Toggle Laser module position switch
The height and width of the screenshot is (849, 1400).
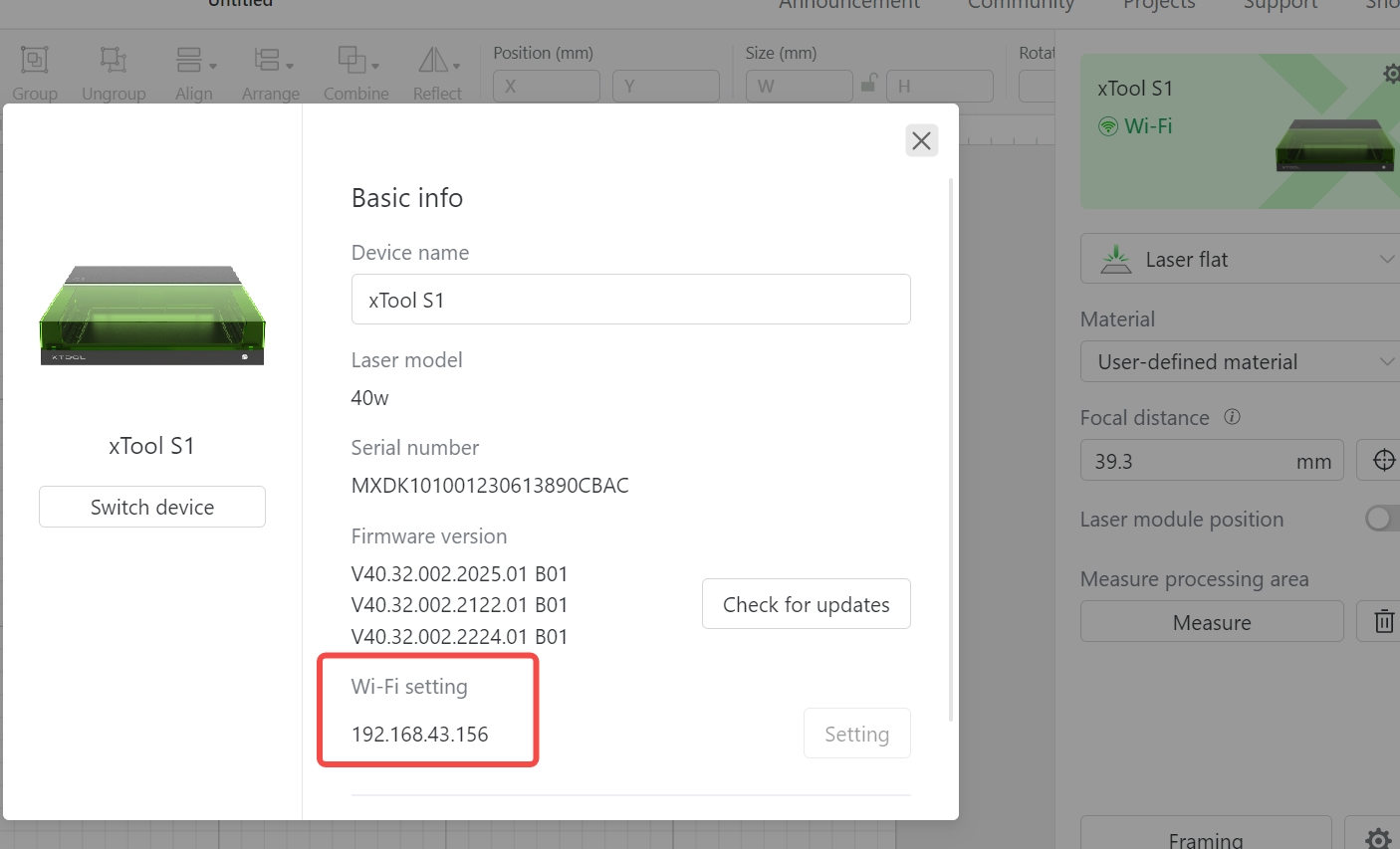1382,519
